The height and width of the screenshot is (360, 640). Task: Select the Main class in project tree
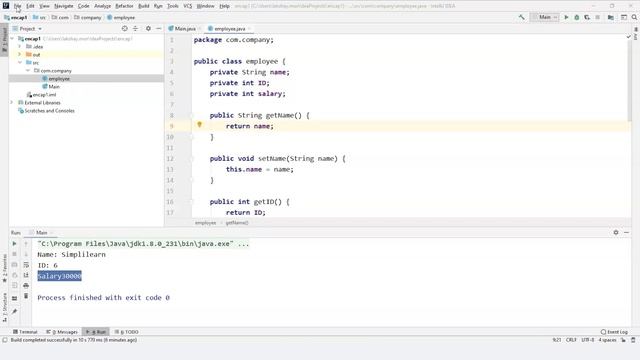pyautogui.click(x=51, y=87)
